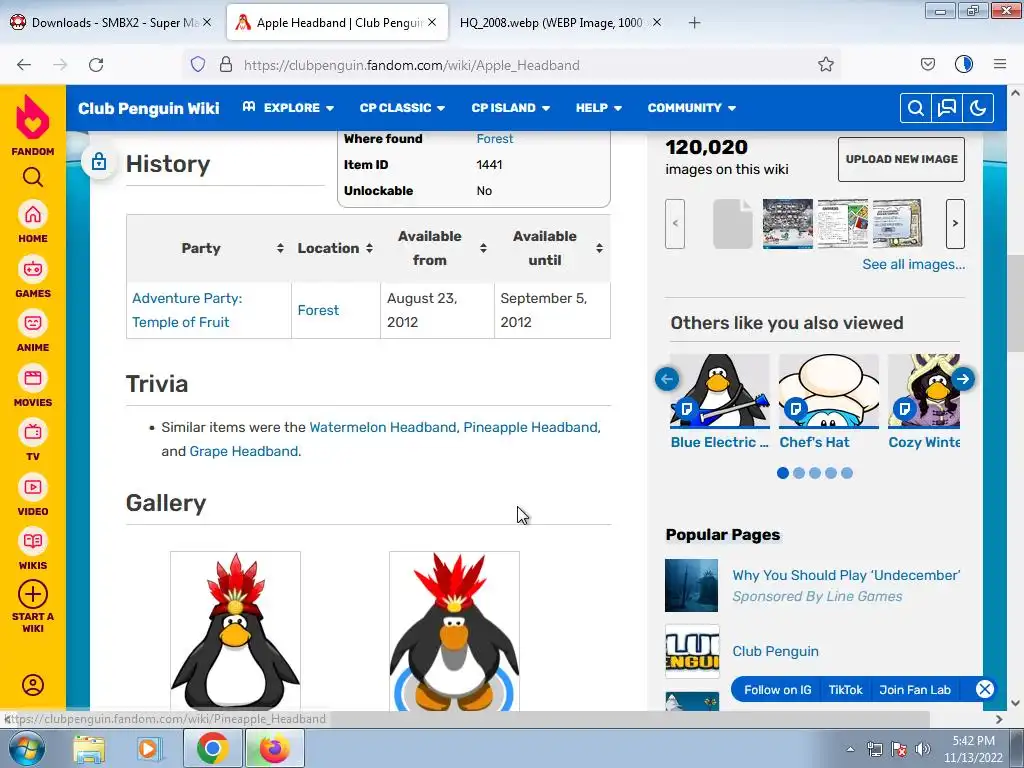Select the fourth carousel dot
This screenshot has height=768, width=1024.
(x=831, y=473)
